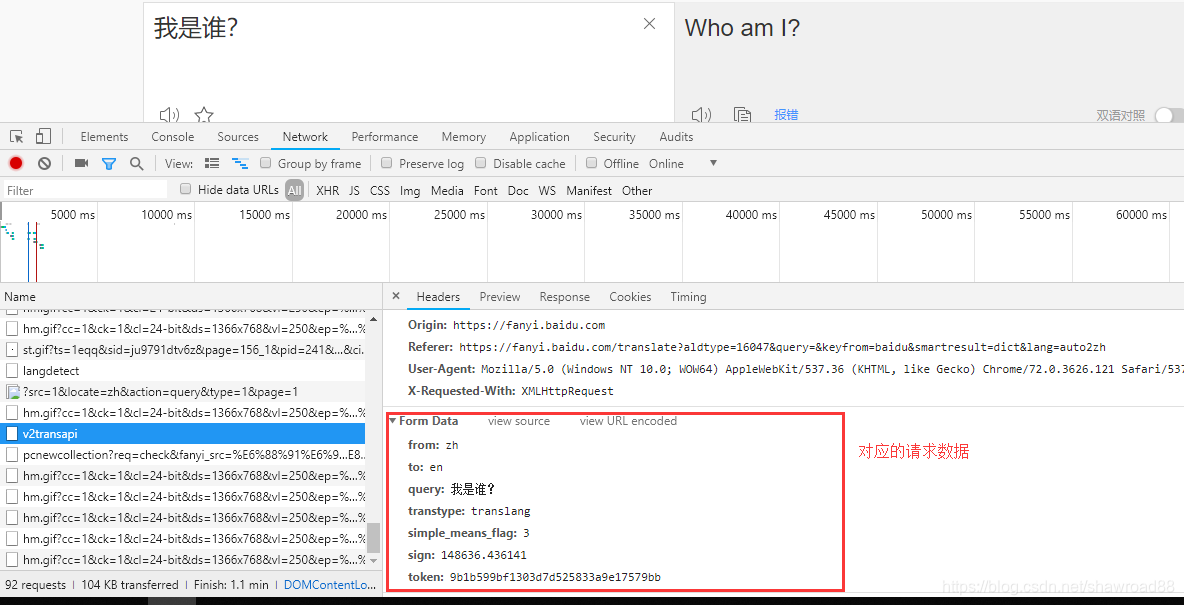This screenshot has width=1184, height=605.
Task: Play translated text audio speaker icon
Action: pos(701,115)
